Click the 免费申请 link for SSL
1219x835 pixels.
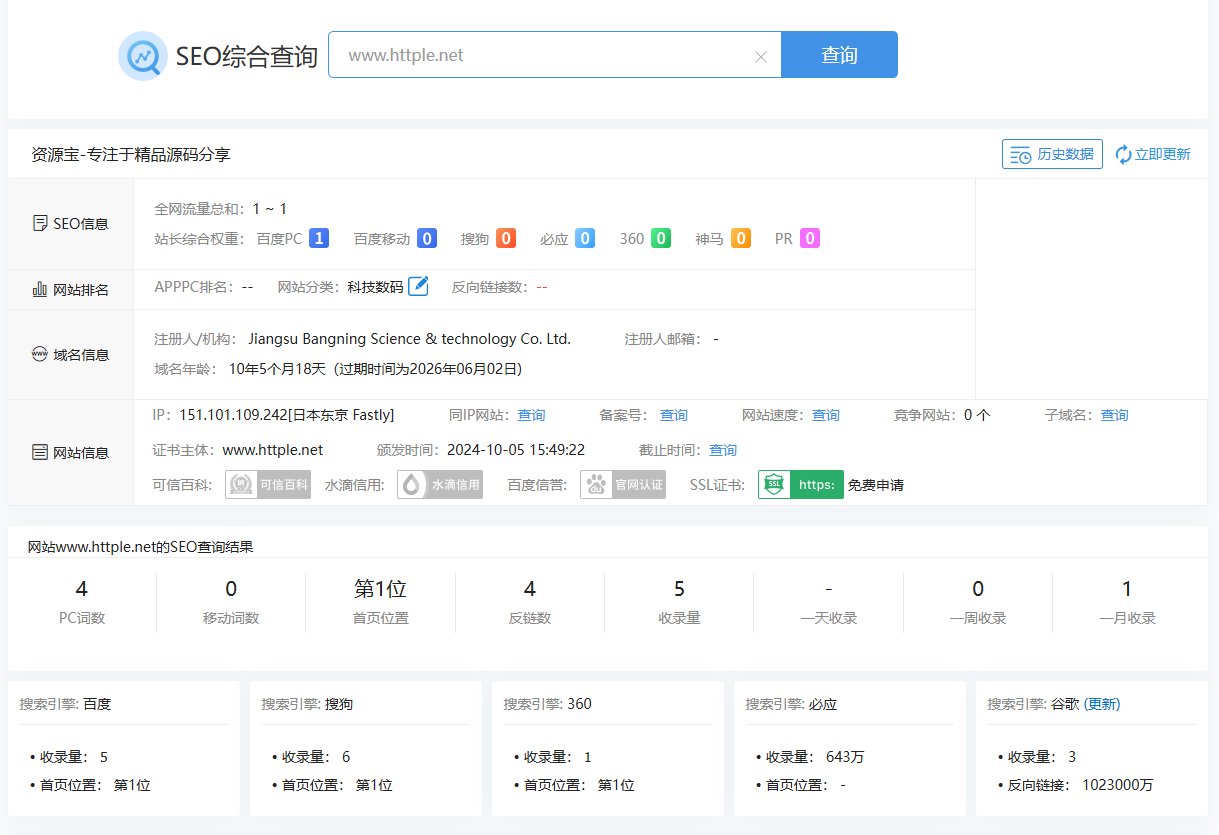click(x=876, y=484)
